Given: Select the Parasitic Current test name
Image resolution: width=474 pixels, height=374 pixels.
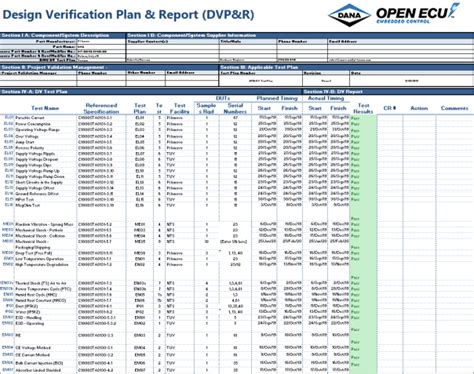Looking at the screenshot, I should coord(30,118).
